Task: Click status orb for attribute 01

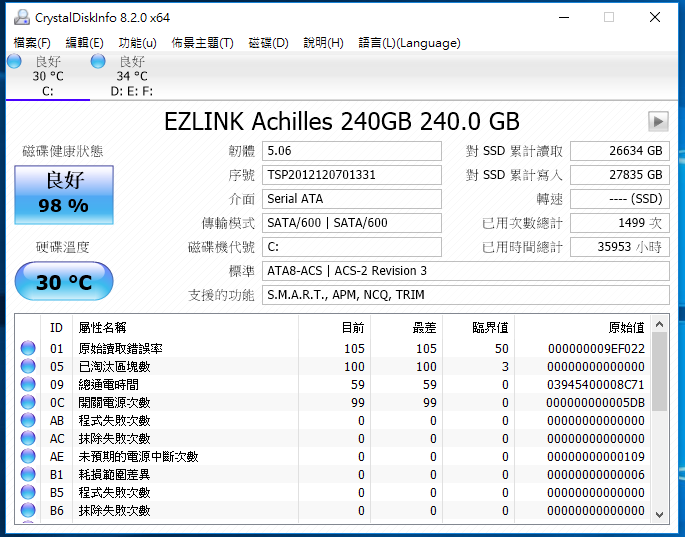Action: click(28, 348)
